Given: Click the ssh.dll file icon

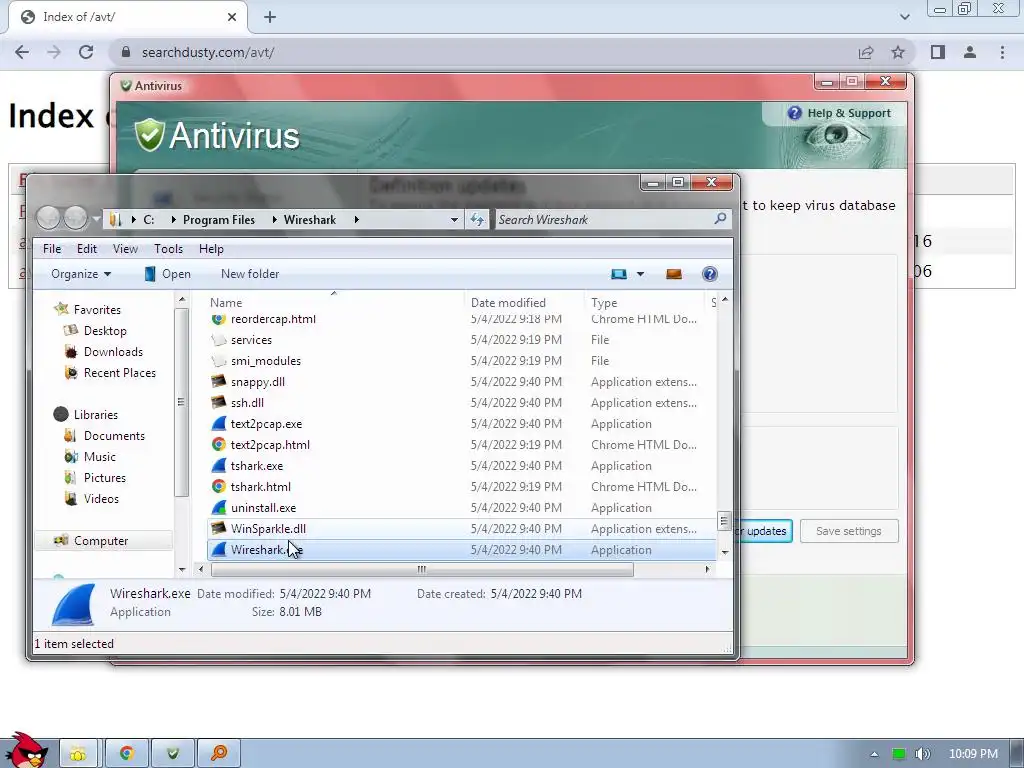Looking at the screenshot, I should click(219, 402).
